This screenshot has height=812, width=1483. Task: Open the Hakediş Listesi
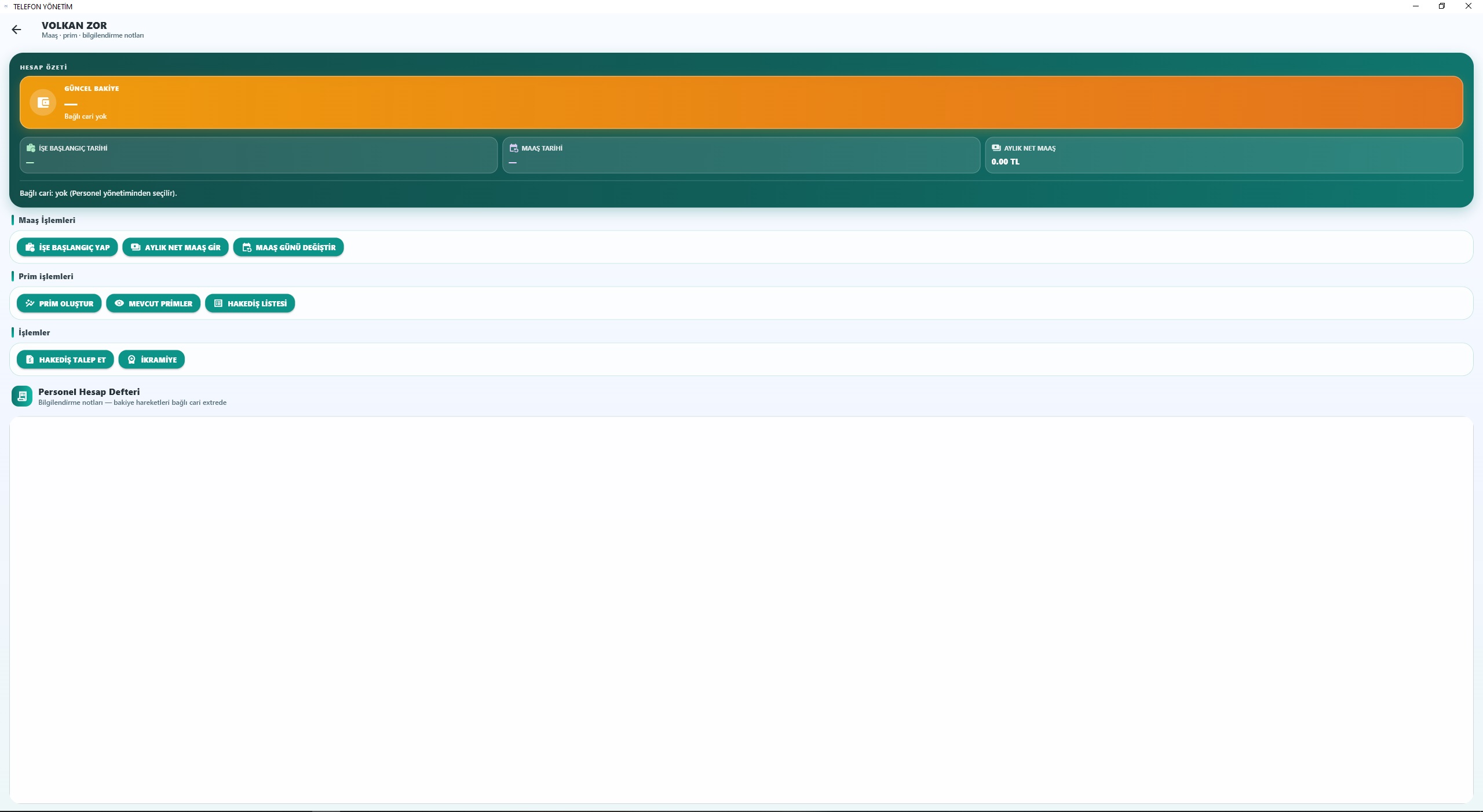[x=250, y=303]
